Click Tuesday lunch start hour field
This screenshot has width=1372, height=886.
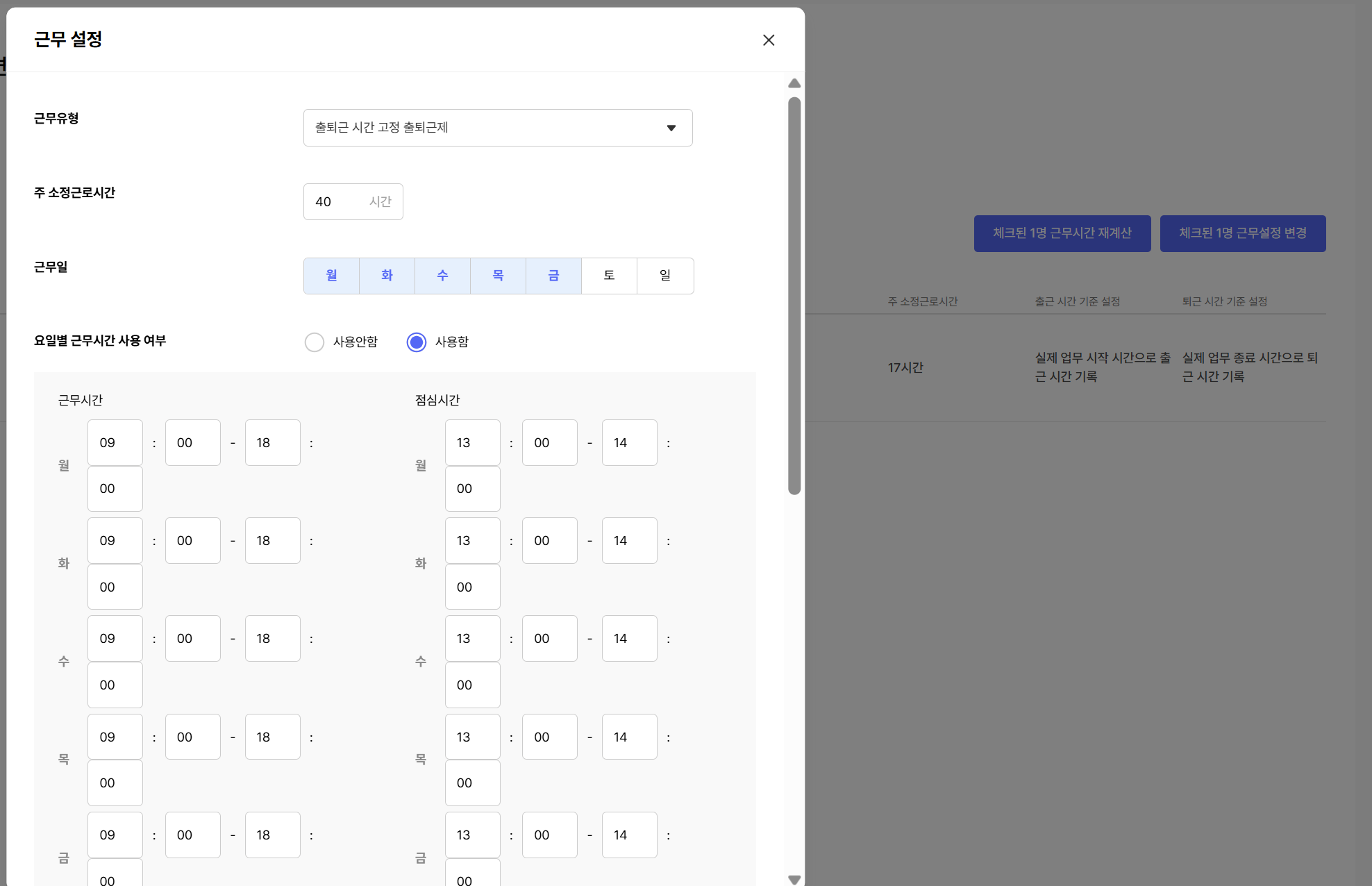472,541
